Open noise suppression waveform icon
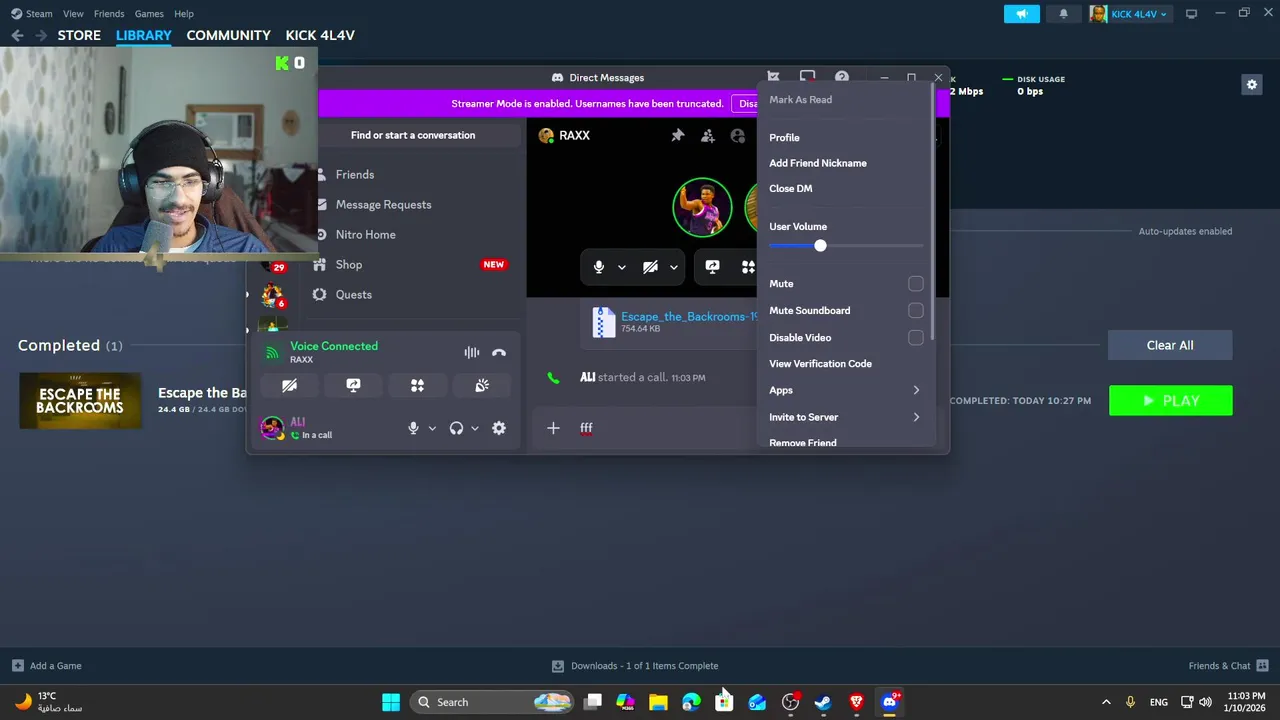Screen dimensions: 1280x720 (x=471, y=352)
